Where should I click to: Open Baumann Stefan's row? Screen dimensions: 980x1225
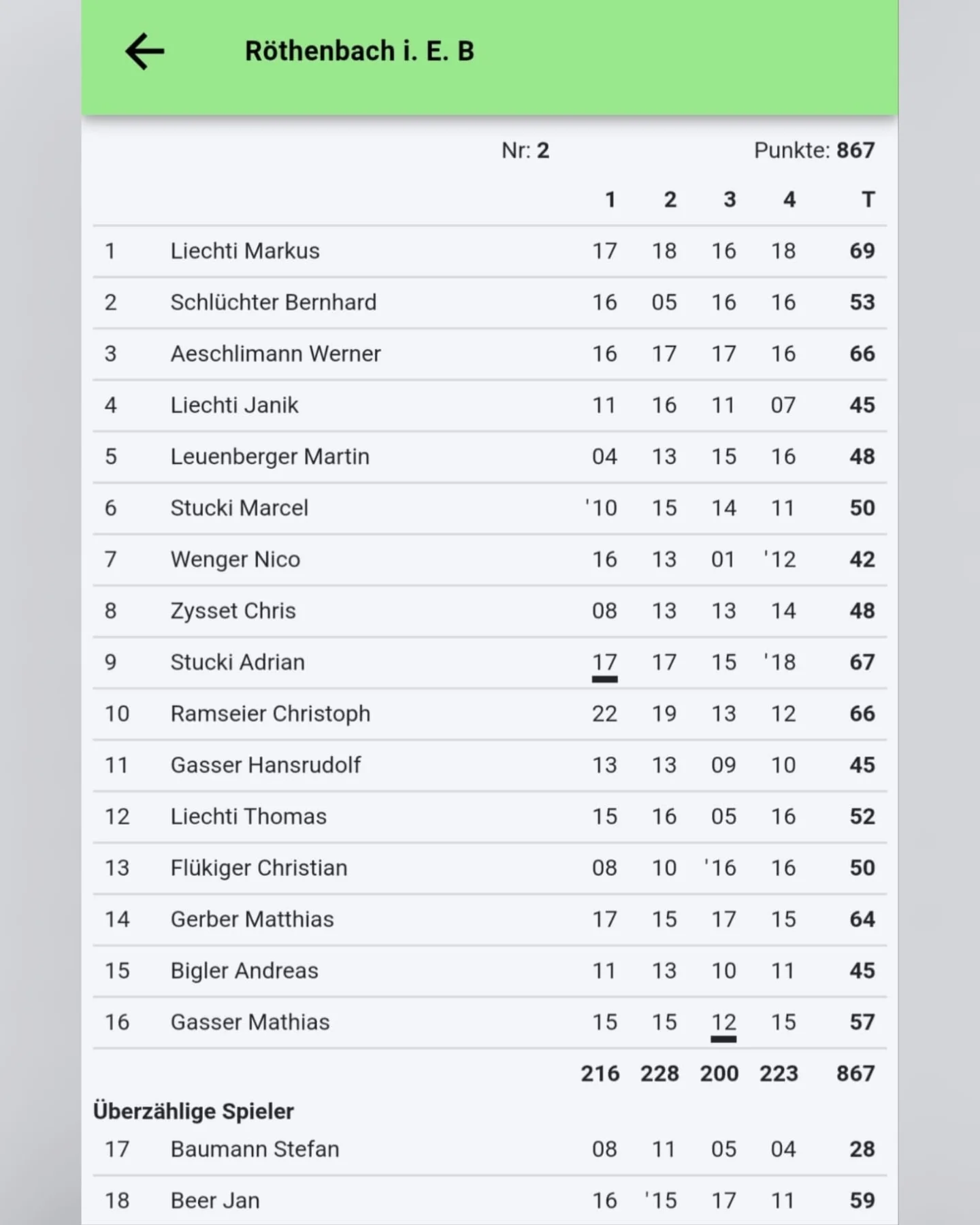490,1149
